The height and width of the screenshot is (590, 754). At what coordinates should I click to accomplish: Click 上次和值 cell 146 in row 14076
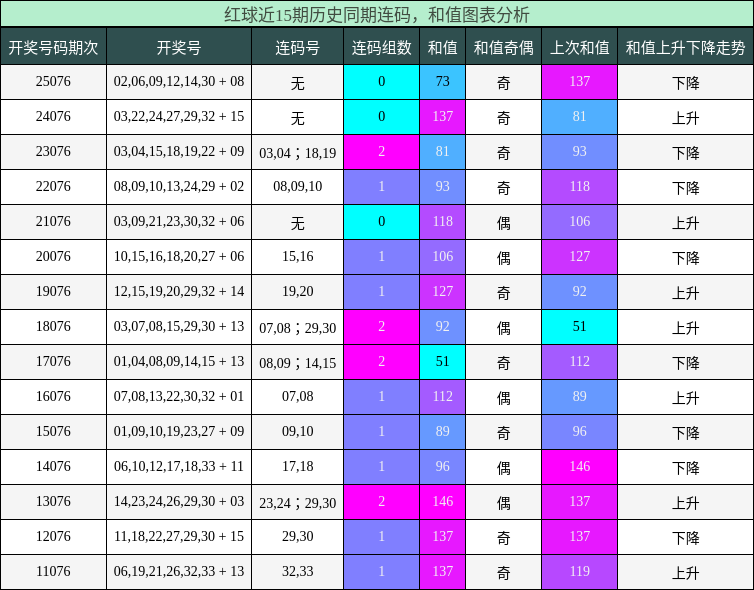pos(579,467)
